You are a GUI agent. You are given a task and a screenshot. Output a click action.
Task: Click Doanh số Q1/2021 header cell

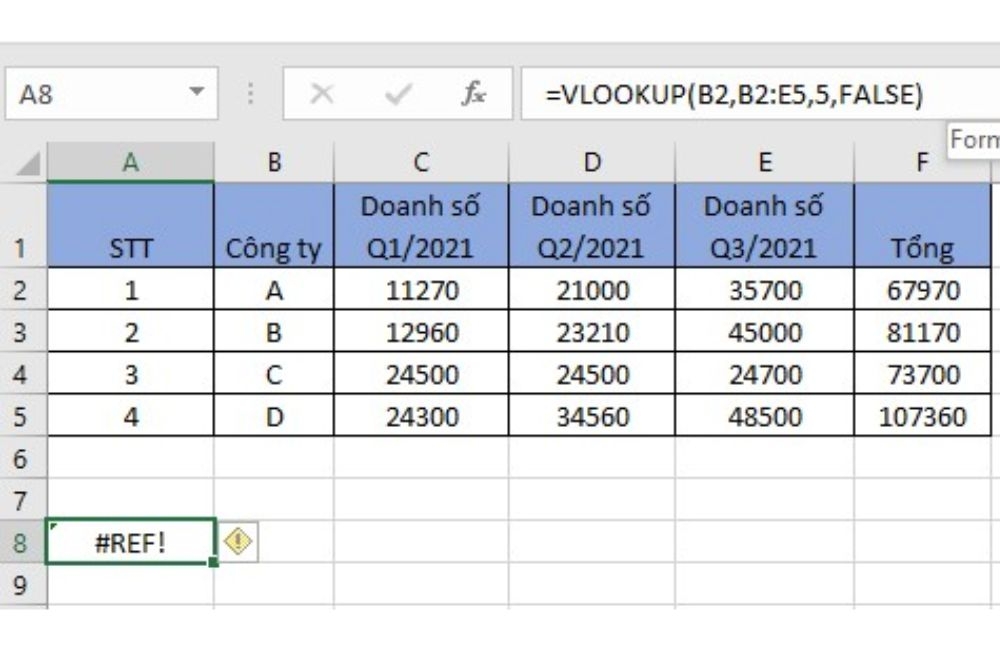tap(421, 225)
